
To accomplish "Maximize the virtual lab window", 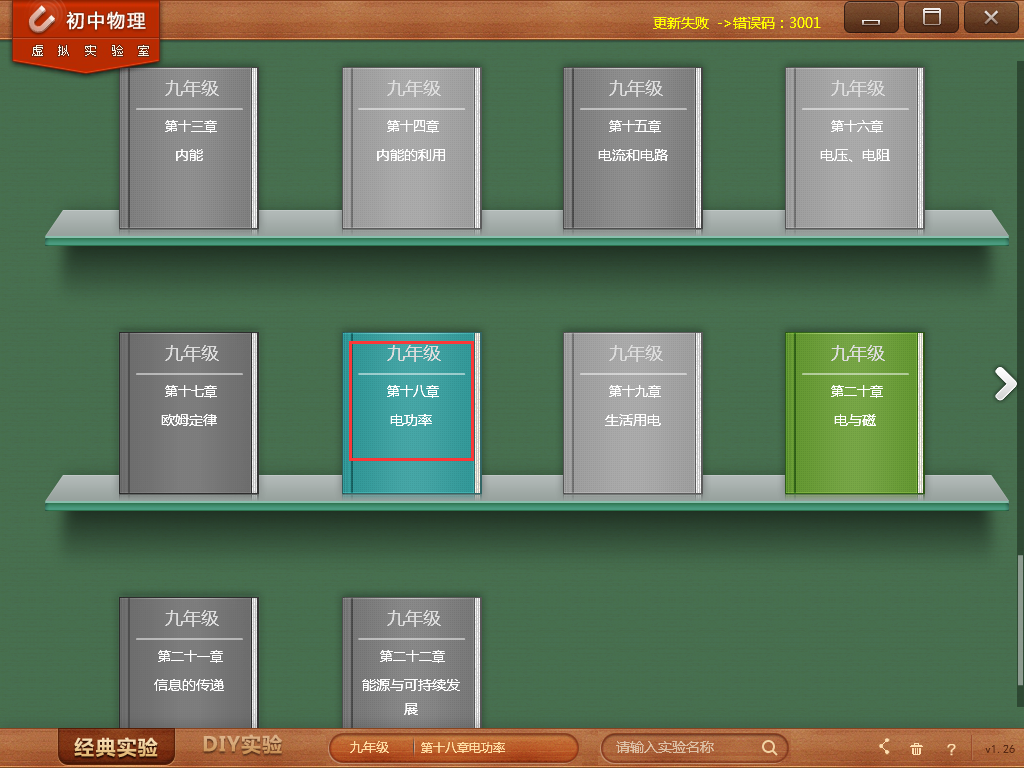I will pos(931,17).
